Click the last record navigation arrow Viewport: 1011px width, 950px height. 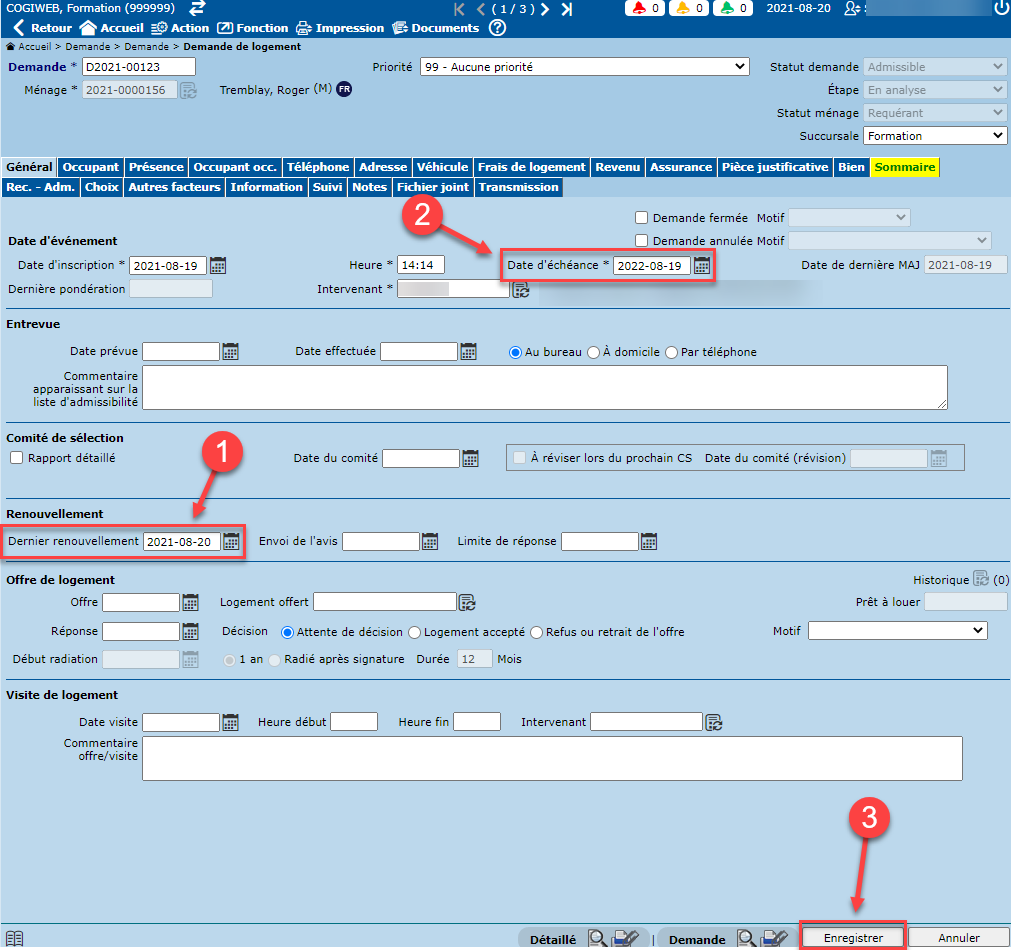click(567, 9)
